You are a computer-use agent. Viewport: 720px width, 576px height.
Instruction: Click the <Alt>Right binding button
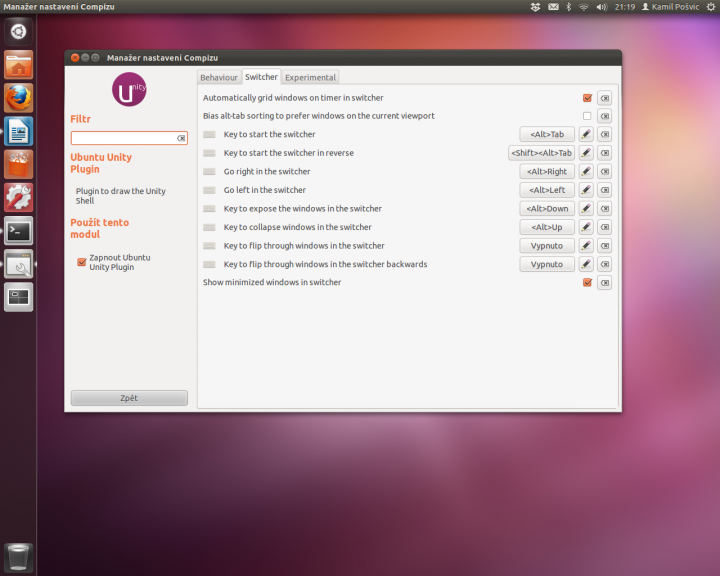click(x=547, y=171)
